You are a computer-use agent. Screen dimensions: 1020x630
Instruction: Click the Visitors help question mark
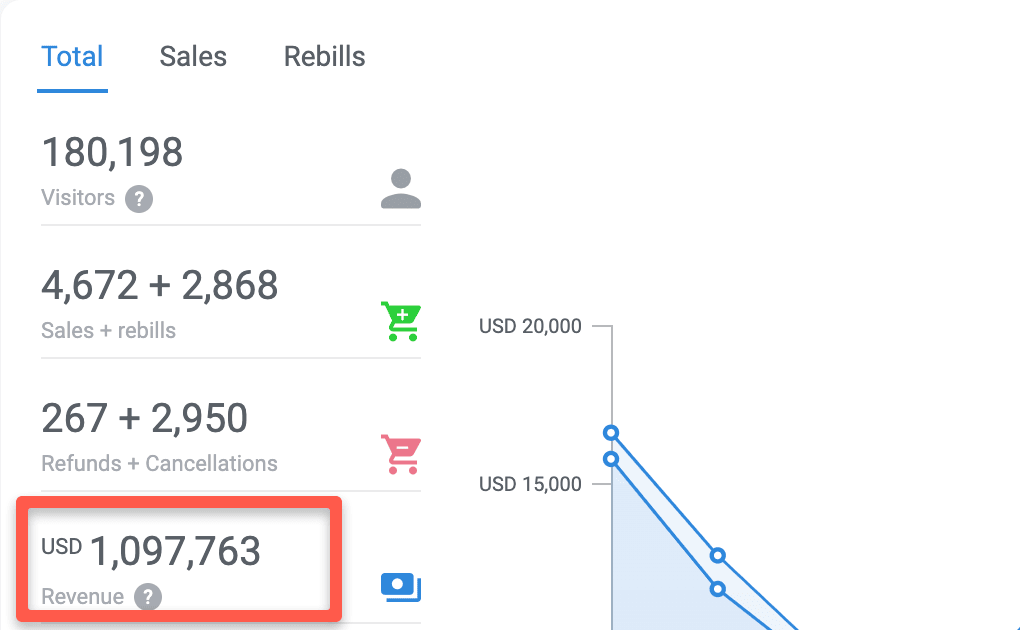tap(139, 199)
